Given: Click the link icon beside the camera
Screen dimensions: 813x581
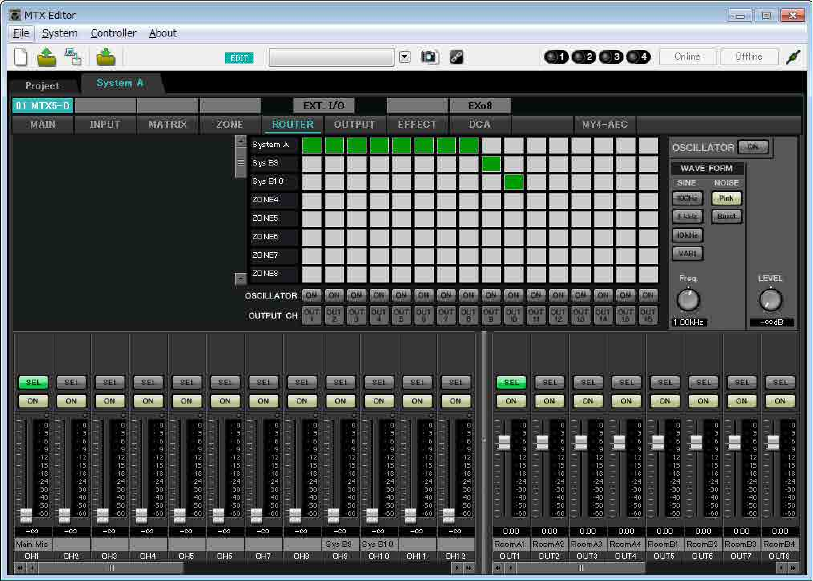Looking at the screenshot, I should point(456,57).
